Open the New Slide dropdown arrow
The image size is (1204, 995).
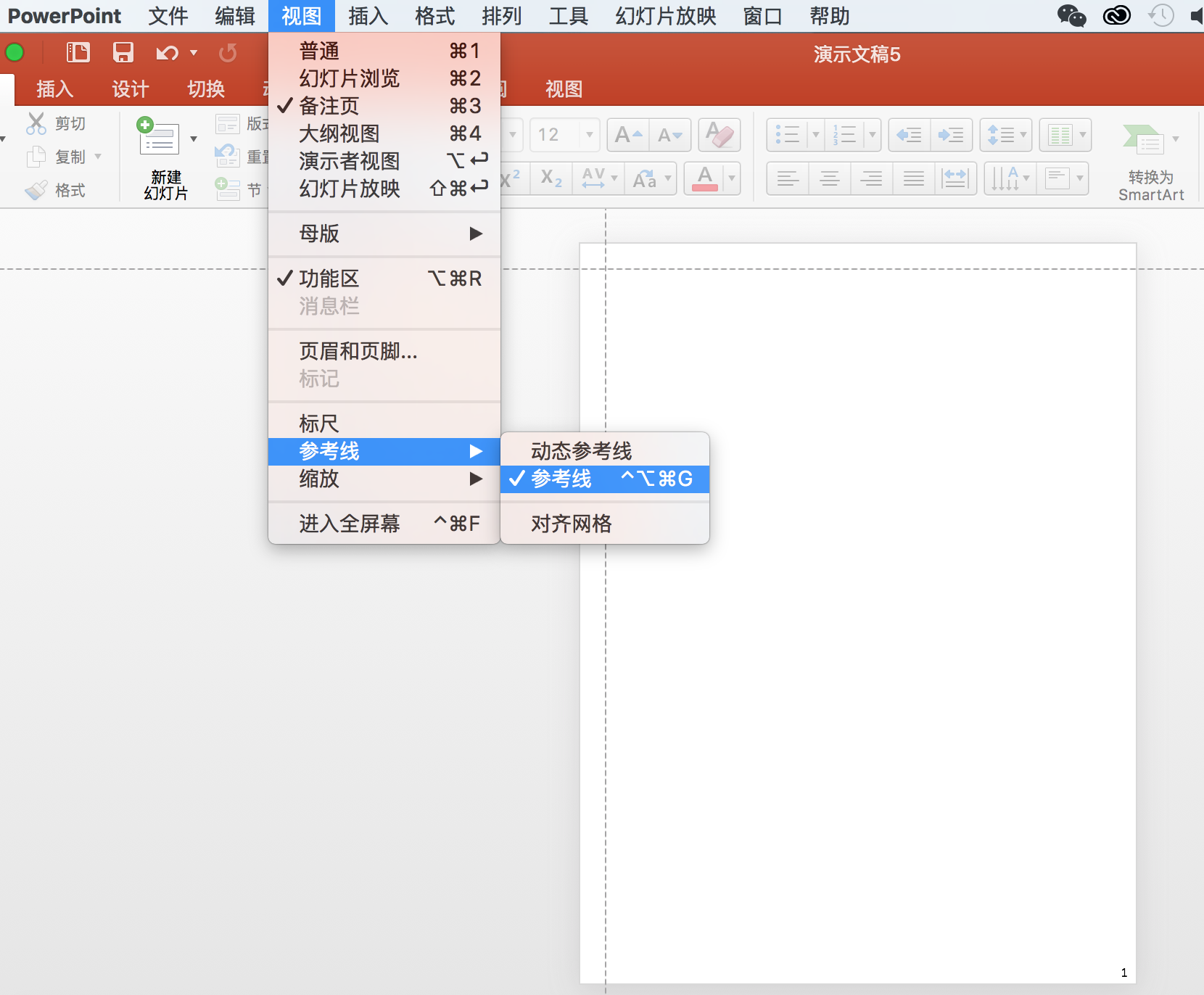coord(194,139)
